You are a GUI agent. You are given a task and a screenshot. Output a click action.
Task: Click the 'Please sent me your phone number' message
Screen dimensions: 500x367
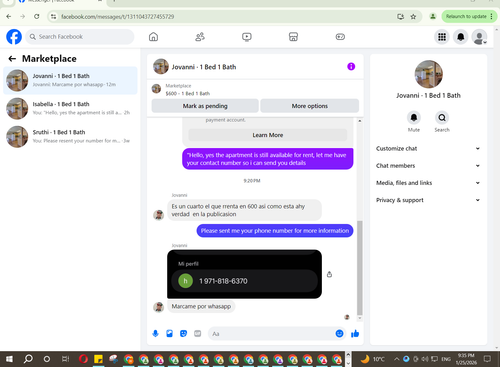[x=275, y=231]
